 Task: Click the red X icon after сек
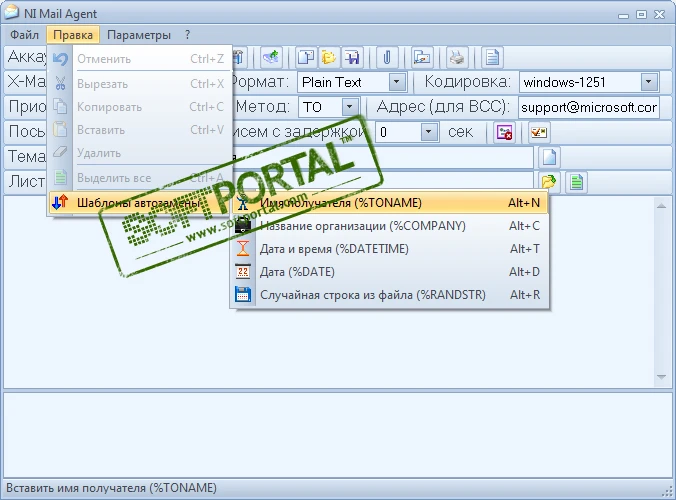(x=504, y=132)
